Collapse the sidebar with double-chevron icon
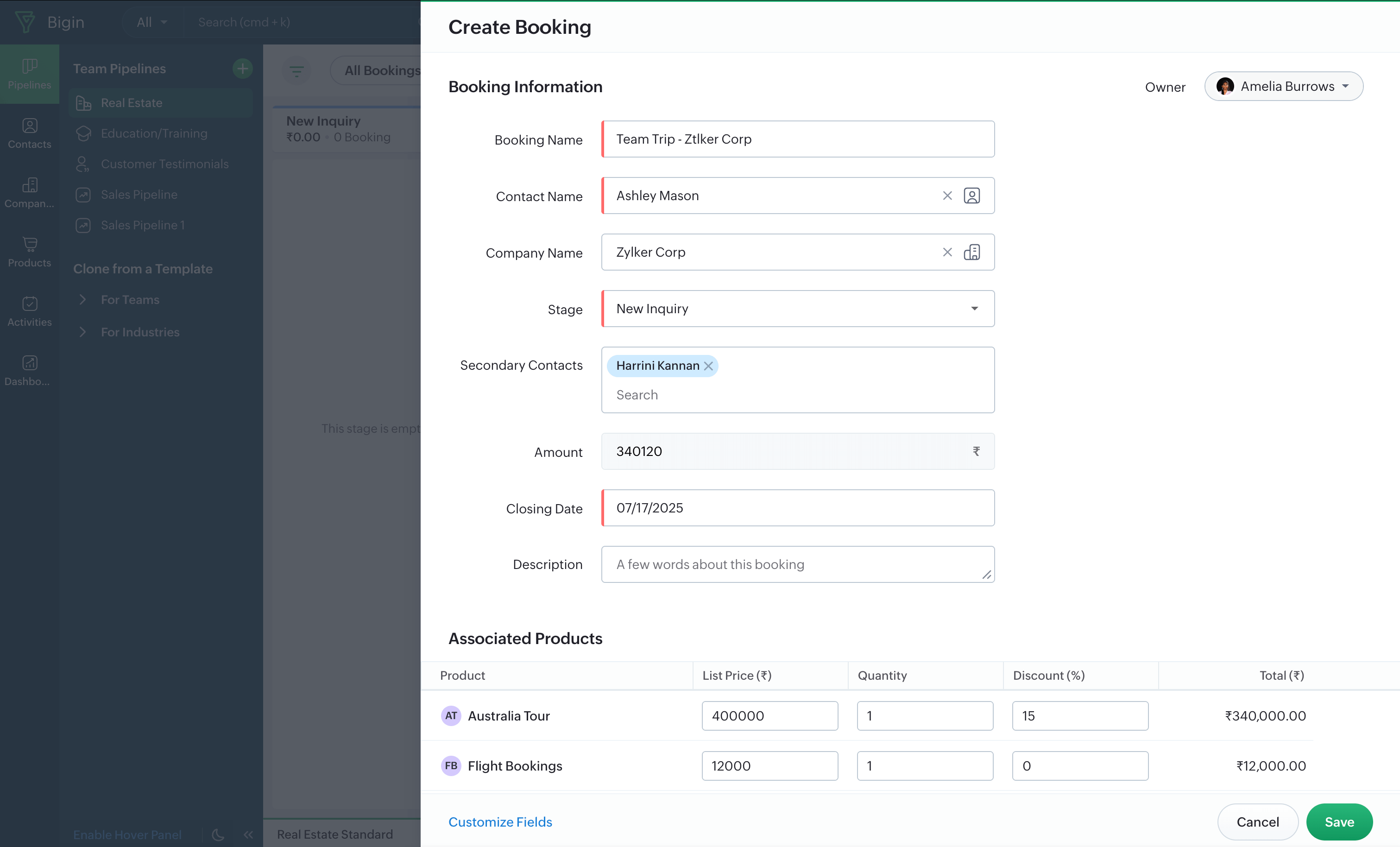This screenshot has width=1400, height=847. tap(248, 834)
